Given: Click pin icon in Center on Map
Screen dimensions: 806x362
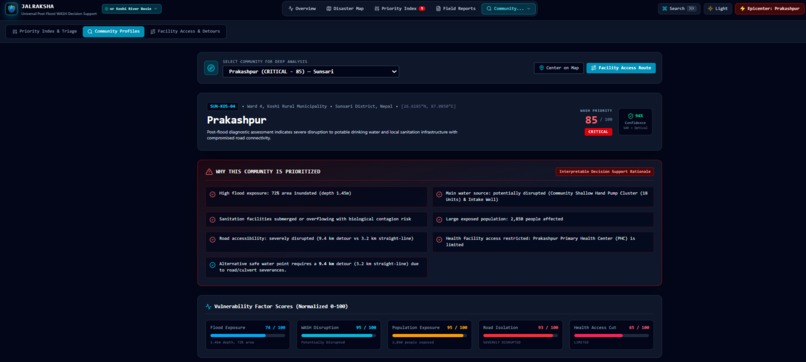Looking at the screenshot, I should (x=541, y=68).
